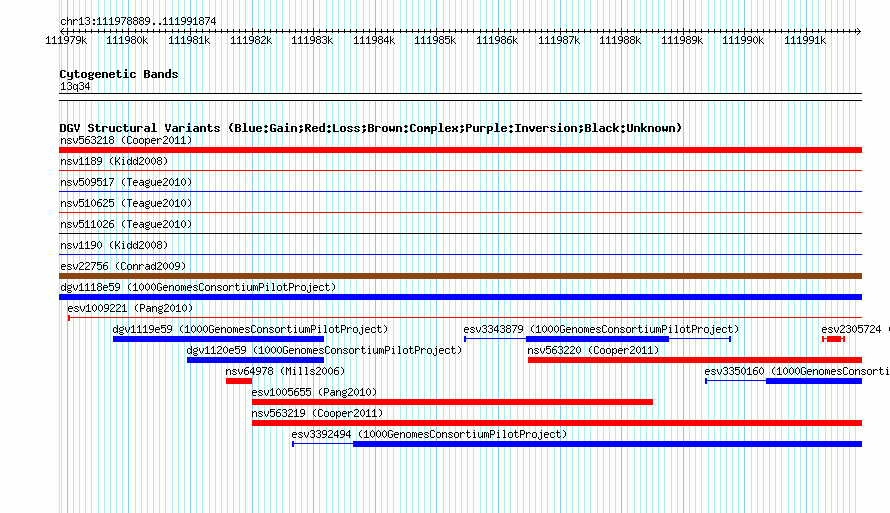Screen dimensions: 890x513
Task: Open the esv22756 (Conrad2009) text label
Action: coord(123,266)
